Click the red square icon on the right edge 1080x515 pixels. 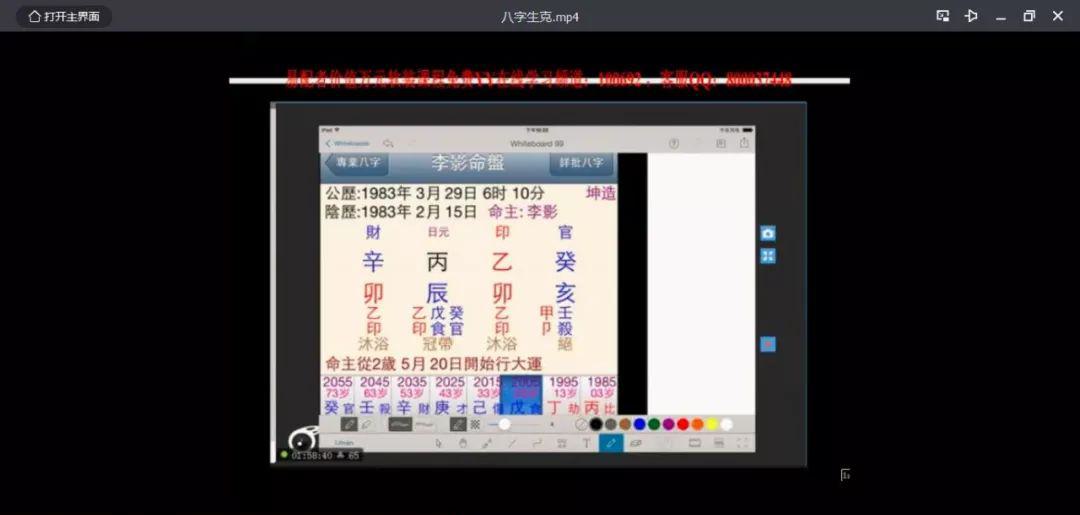(x=768, y=344)
